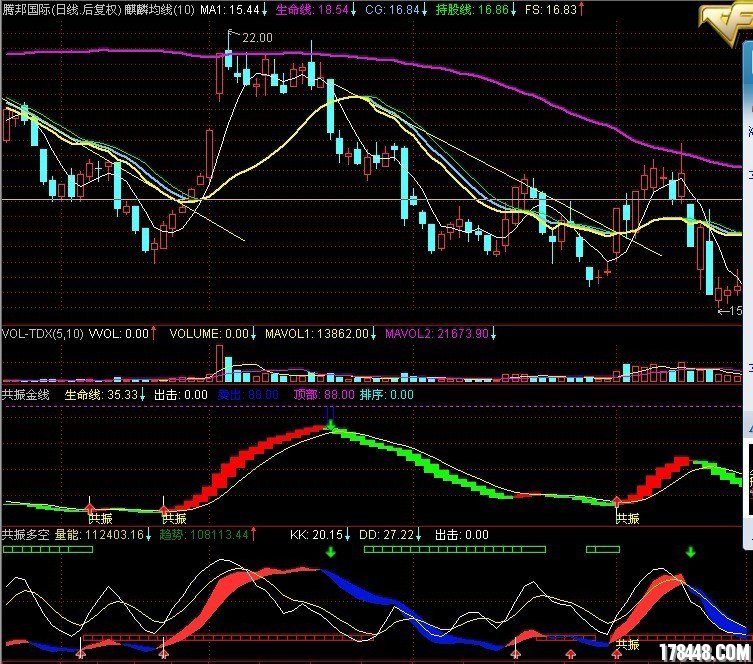Screen dimensions: 753x664
Task: Click the leftmost red diamond 共振 marker
Action: [x=91, y=500]
